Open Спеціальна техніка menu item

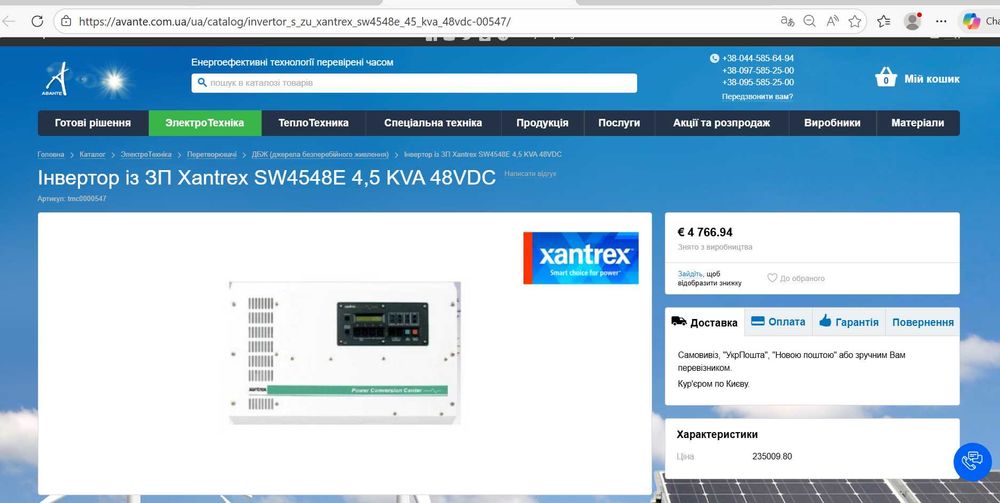433,123
